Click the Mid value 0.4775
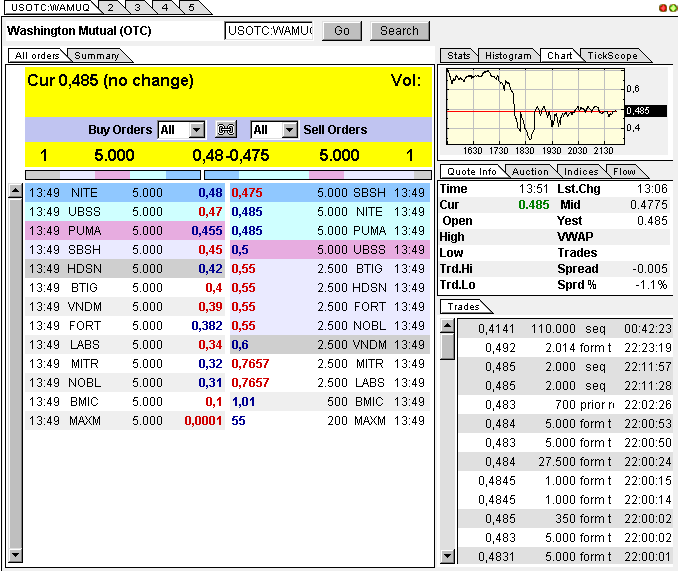678x571 pixels. pyautogui.click(x=649, y=205)
